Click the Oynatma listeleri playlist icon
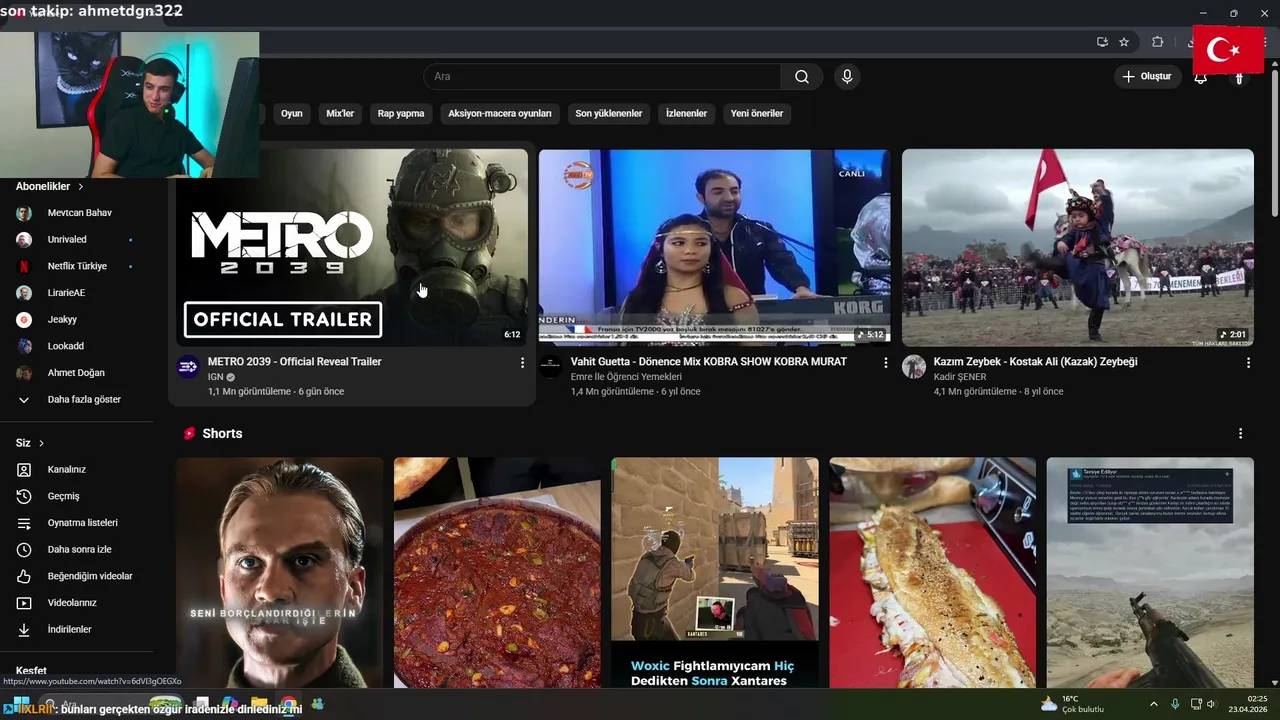The height and width of the screenshot is (720, 1280). click(x=24, y=523)
